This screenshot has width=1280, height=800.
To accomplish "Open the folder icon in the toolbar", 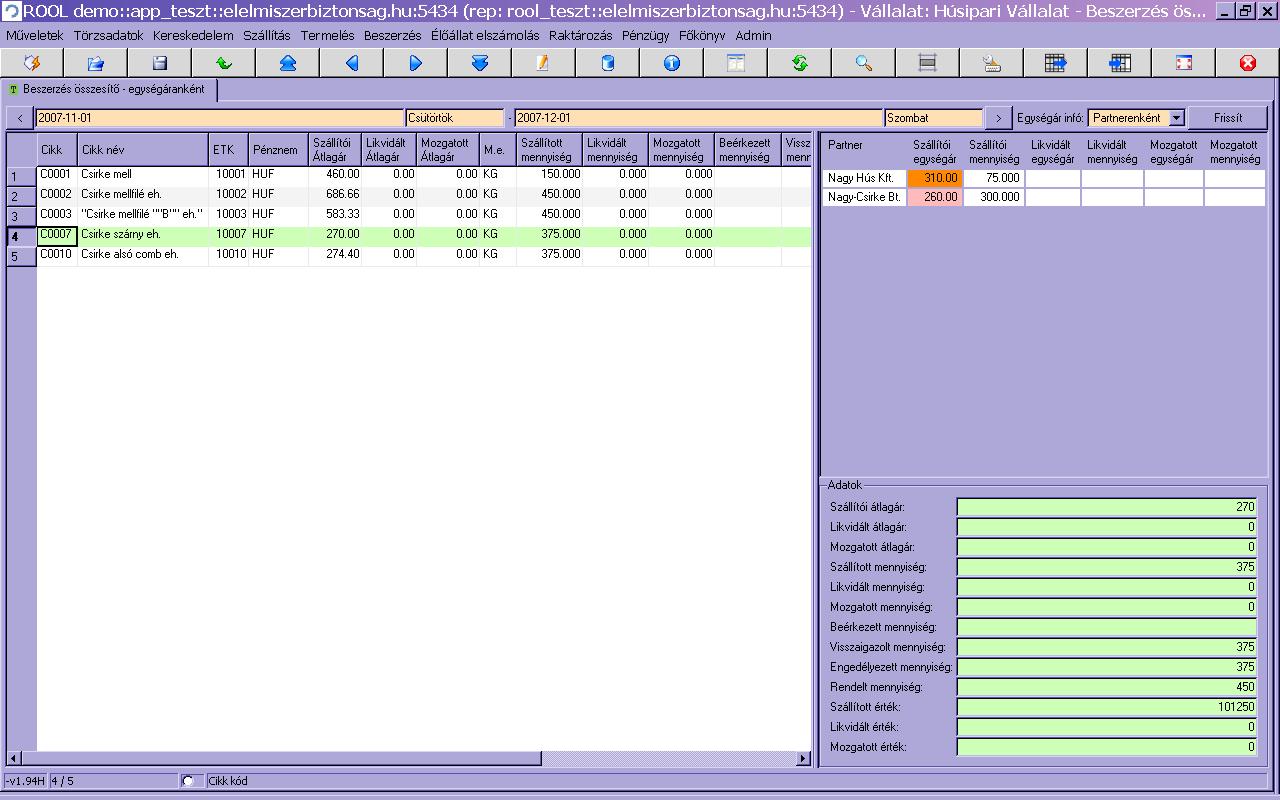I will click(x=96, y=63).
